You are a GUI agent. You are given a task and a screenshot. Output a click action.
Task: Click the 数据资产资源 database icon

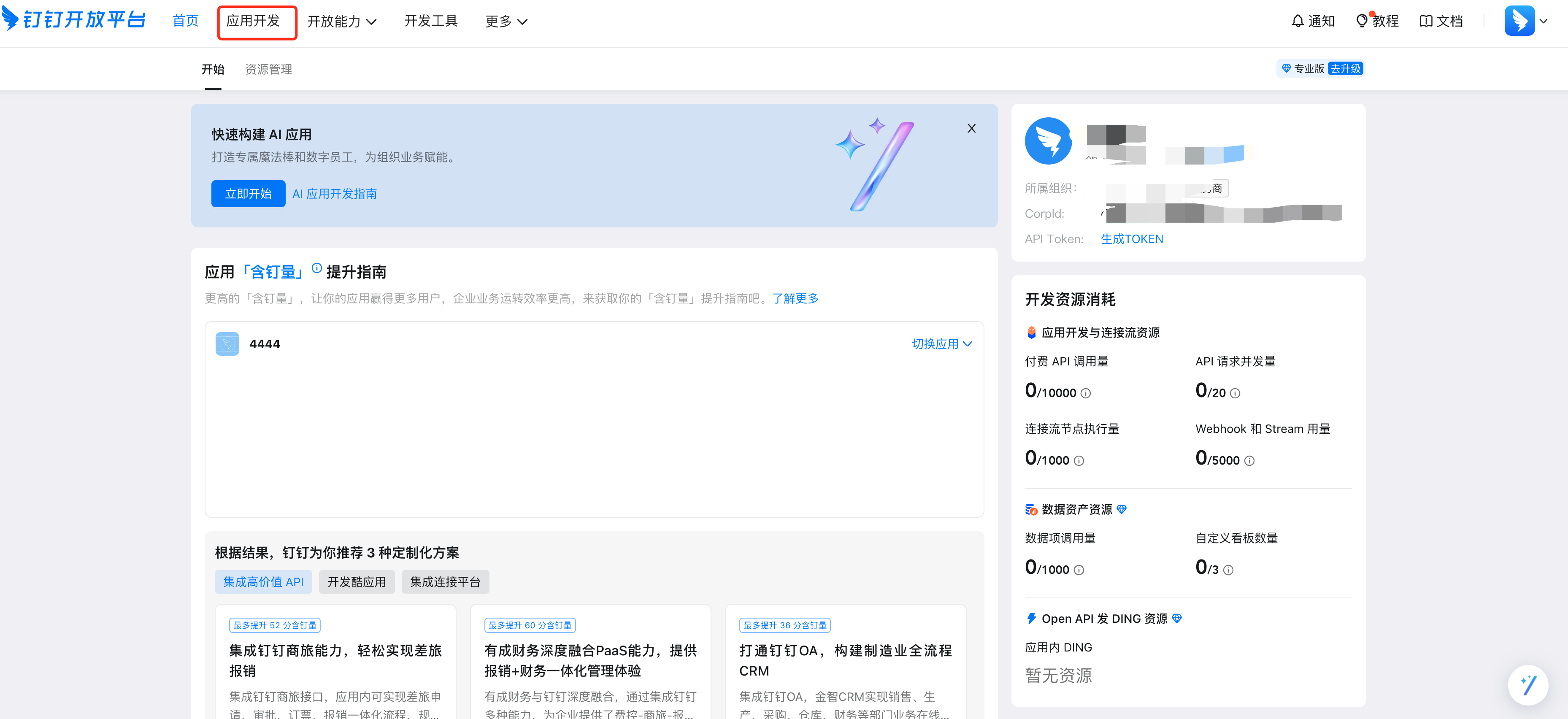pos(1031,509)
